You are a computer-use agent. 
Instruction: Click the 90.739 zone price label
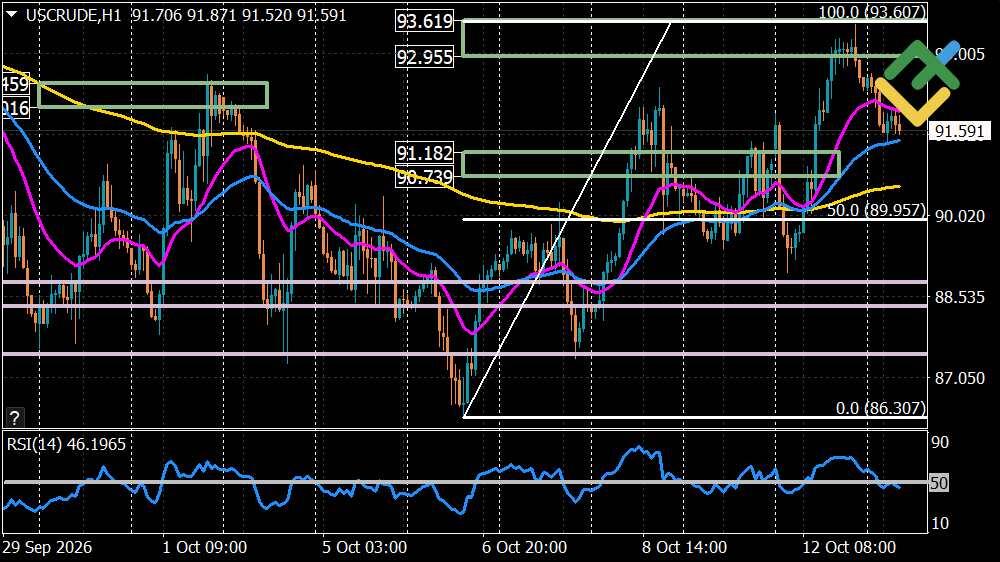click(x=425, y=177)
